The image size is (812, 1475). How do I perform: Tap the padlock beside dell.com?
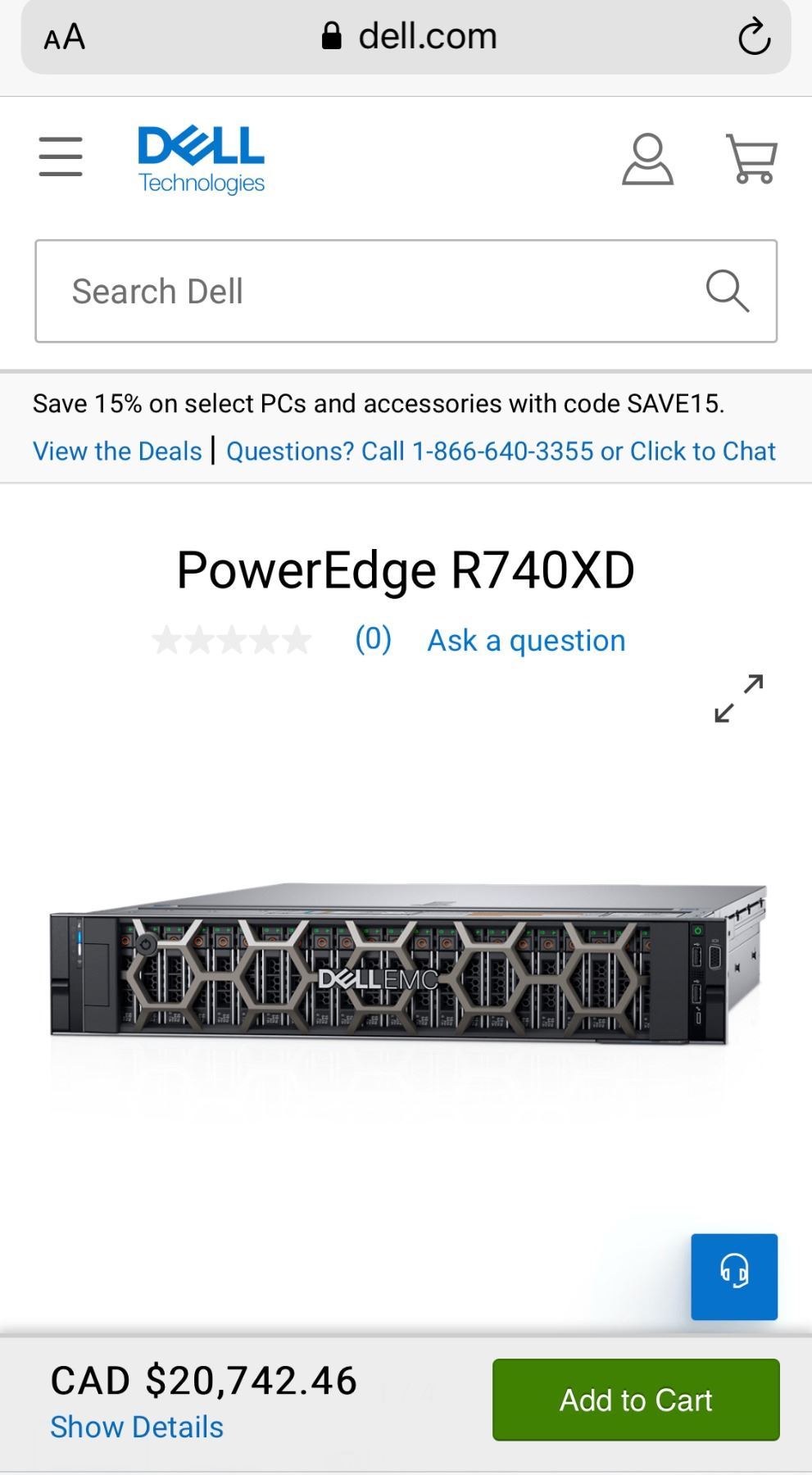(331, 36)
